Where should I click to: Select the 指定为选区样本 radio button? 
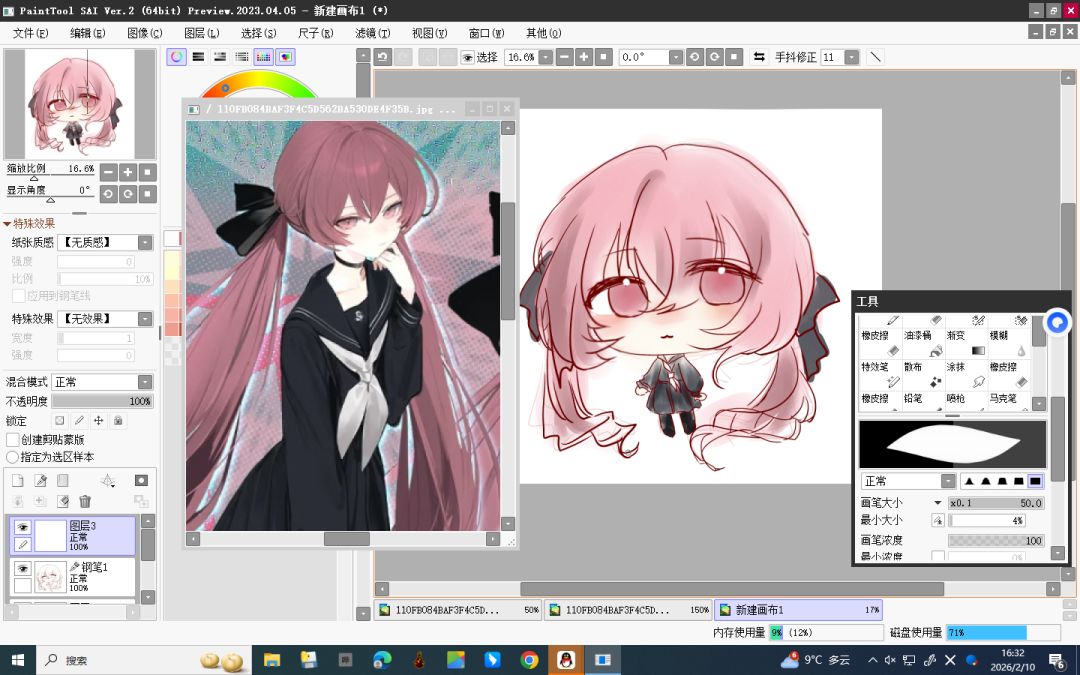click(12, 457)
